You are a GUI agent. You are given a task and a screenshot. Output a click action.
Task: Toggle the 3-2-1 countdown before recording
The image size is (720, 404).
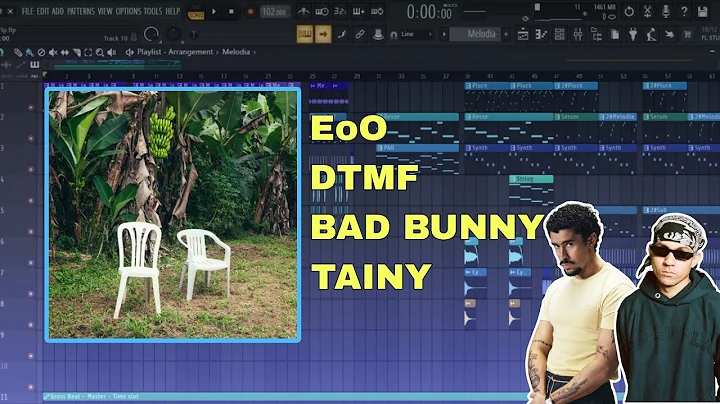click(340, 11)
